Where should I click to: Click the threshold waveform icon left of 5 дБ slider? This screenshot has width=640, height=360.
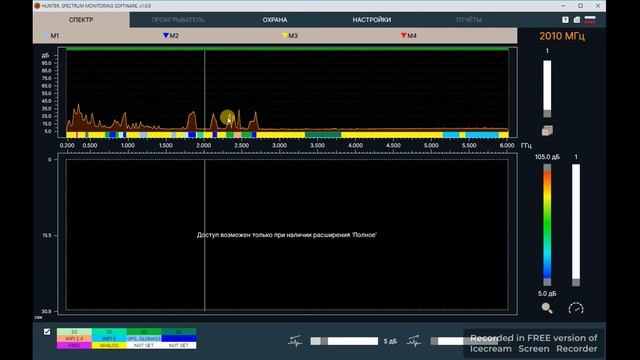(295, 341)
